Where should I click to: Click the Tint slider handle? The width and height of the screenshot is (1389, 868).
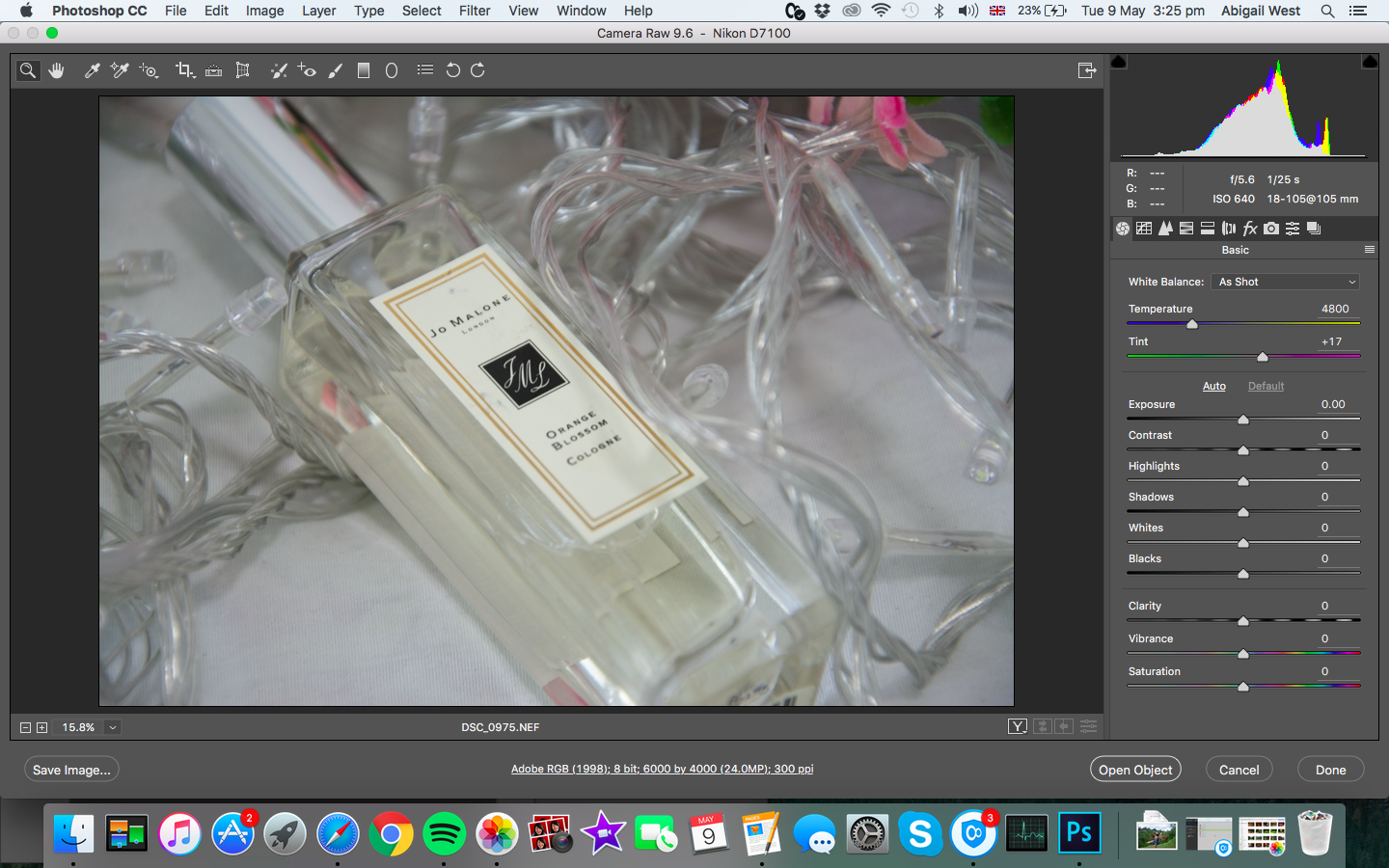coord(1263,357)
